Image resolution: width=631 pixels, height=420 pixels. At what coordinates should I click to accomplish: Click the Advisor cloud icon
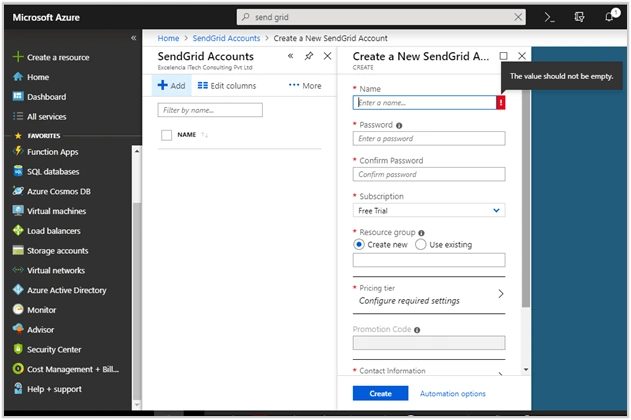coord(18,329)
